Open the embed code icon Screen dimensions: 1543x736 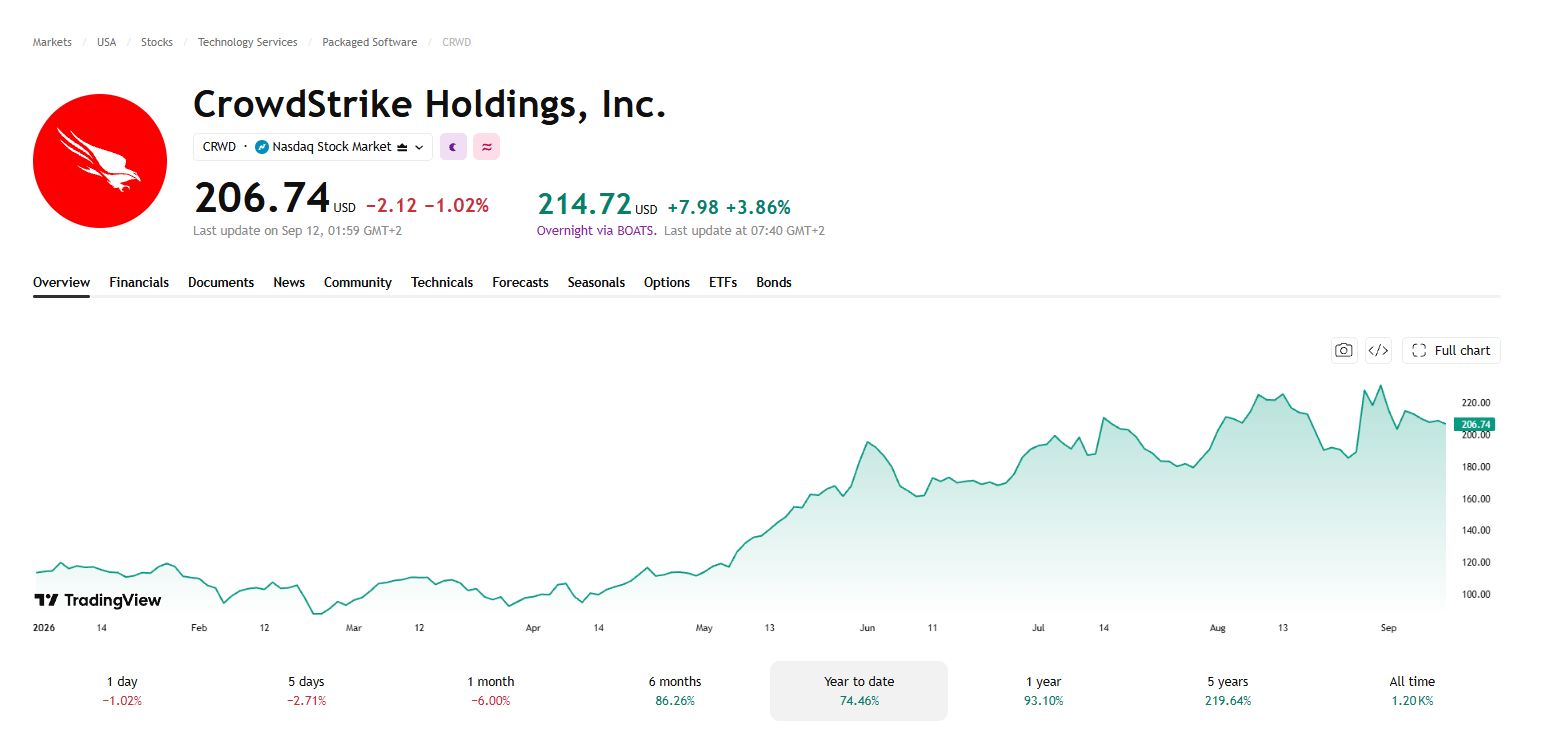coord(1378,350)
